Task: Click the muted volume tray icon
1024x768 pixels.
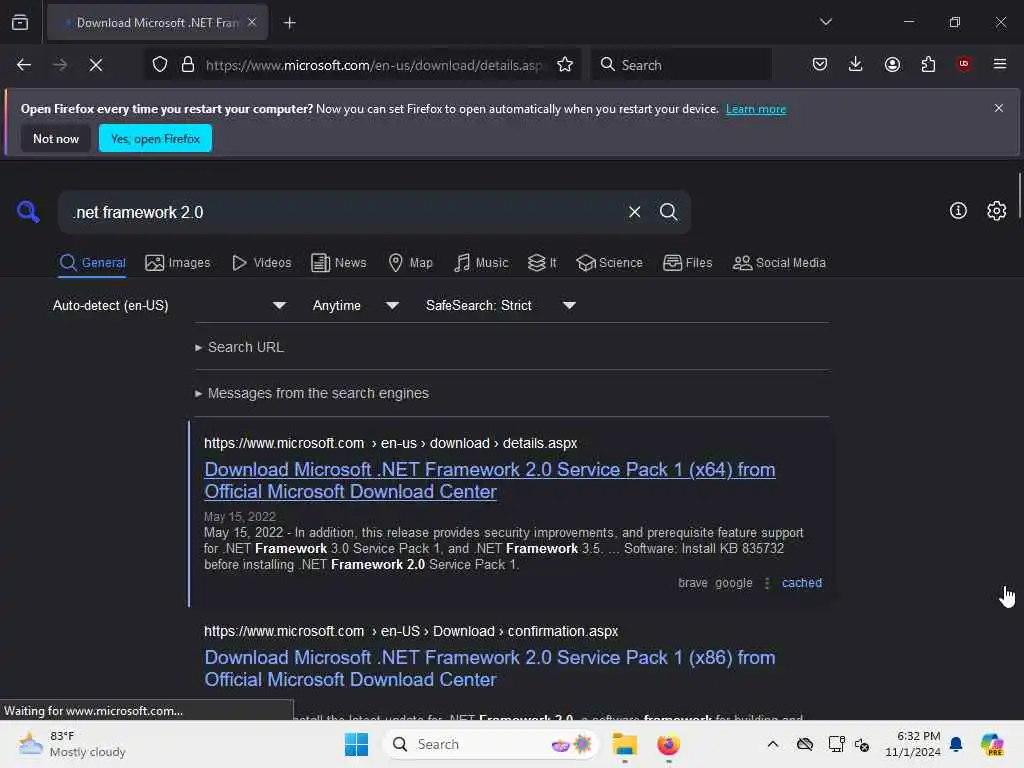Action: (x=862, y=744)
